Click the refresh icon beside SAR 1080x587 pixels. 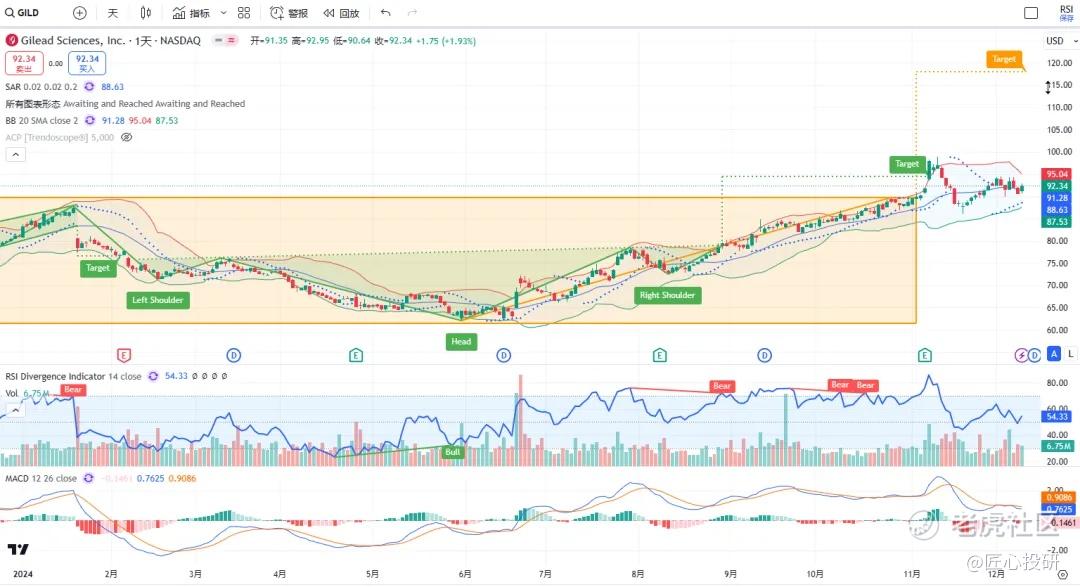(90, 87)
